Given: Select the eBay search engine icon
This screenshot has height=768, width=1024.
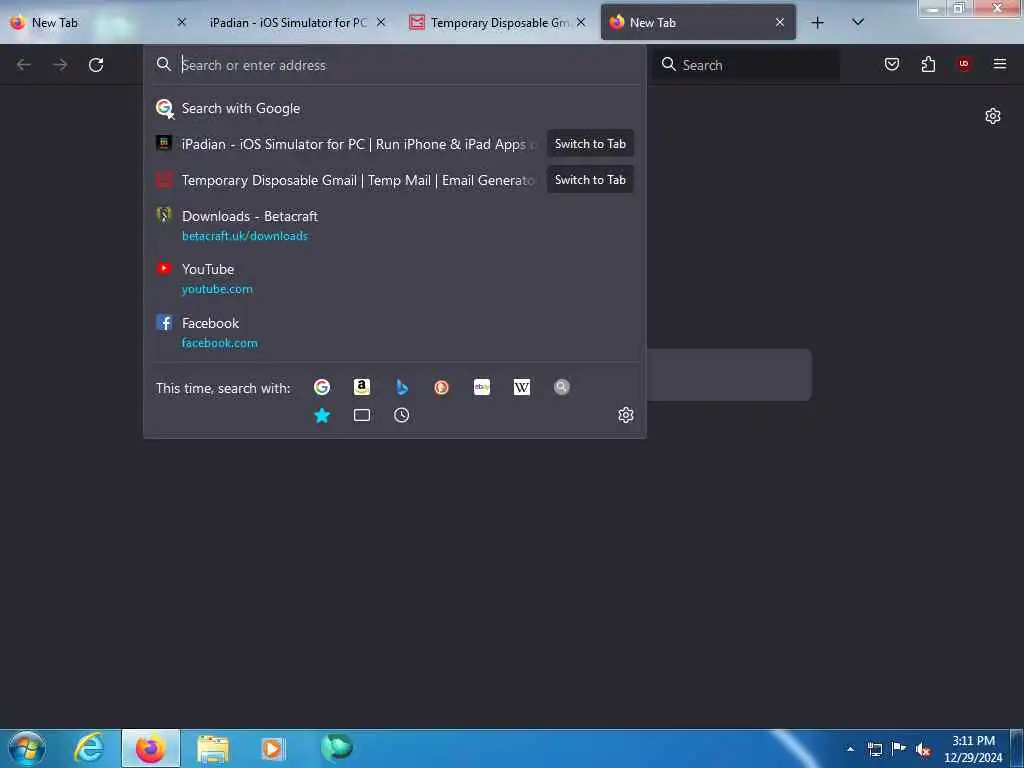Looking at the screenshot, I should [482, 387].
